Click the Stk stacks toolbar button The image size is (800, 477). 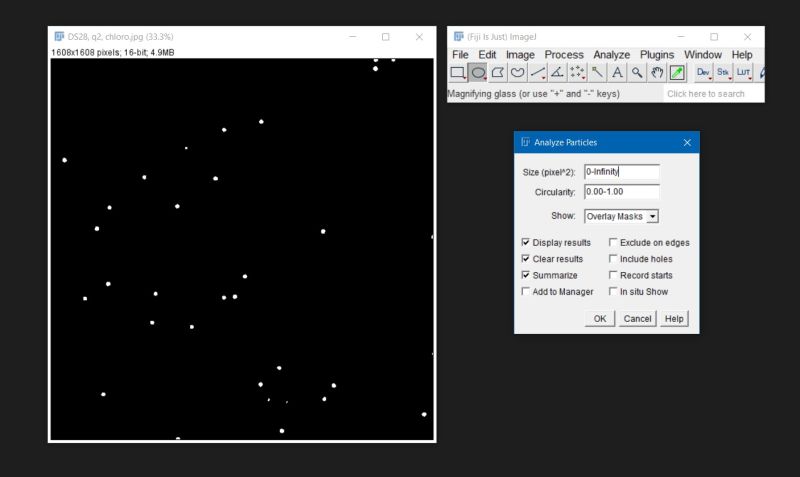click(723, 73)
